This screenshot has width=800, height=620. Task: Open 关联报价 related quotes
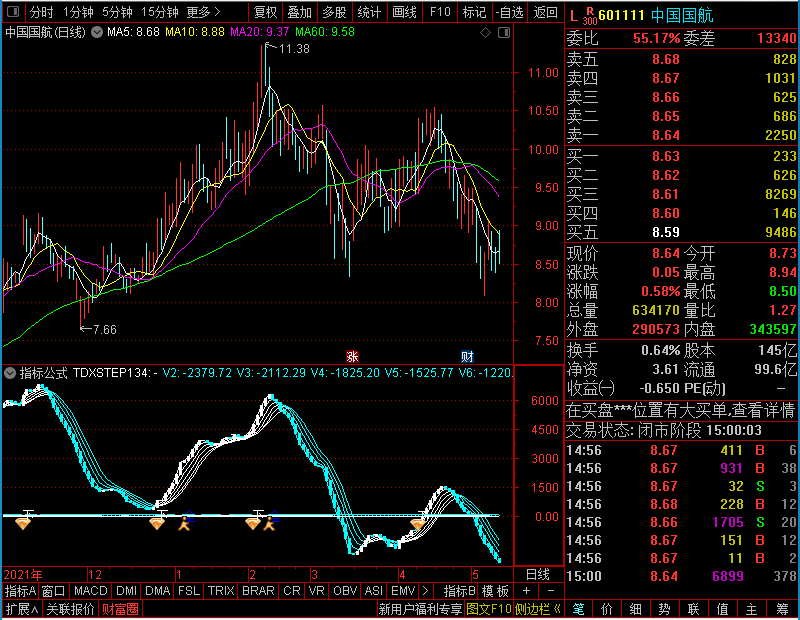(x=70, y=609)
